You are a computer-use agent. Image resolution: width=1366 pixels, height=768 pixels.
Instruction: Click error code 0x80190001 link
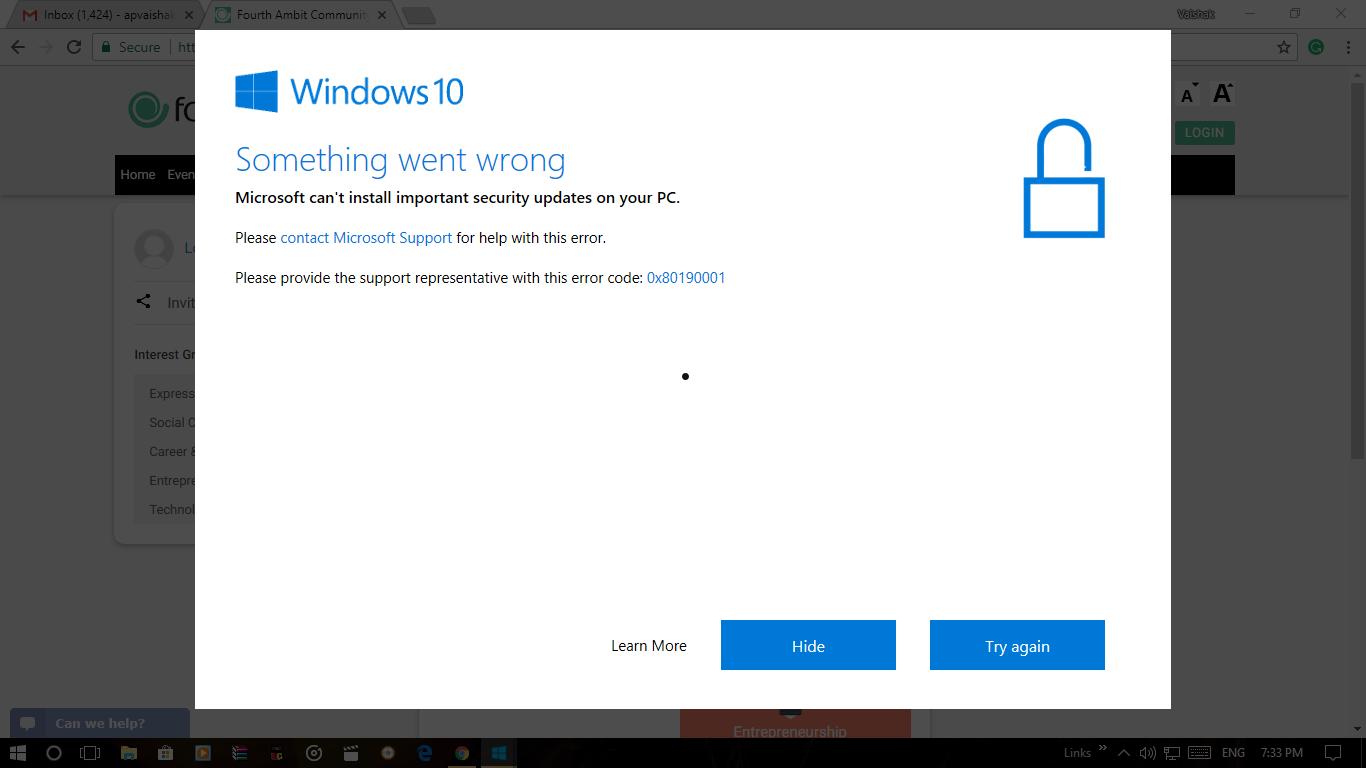click(686, 278)
